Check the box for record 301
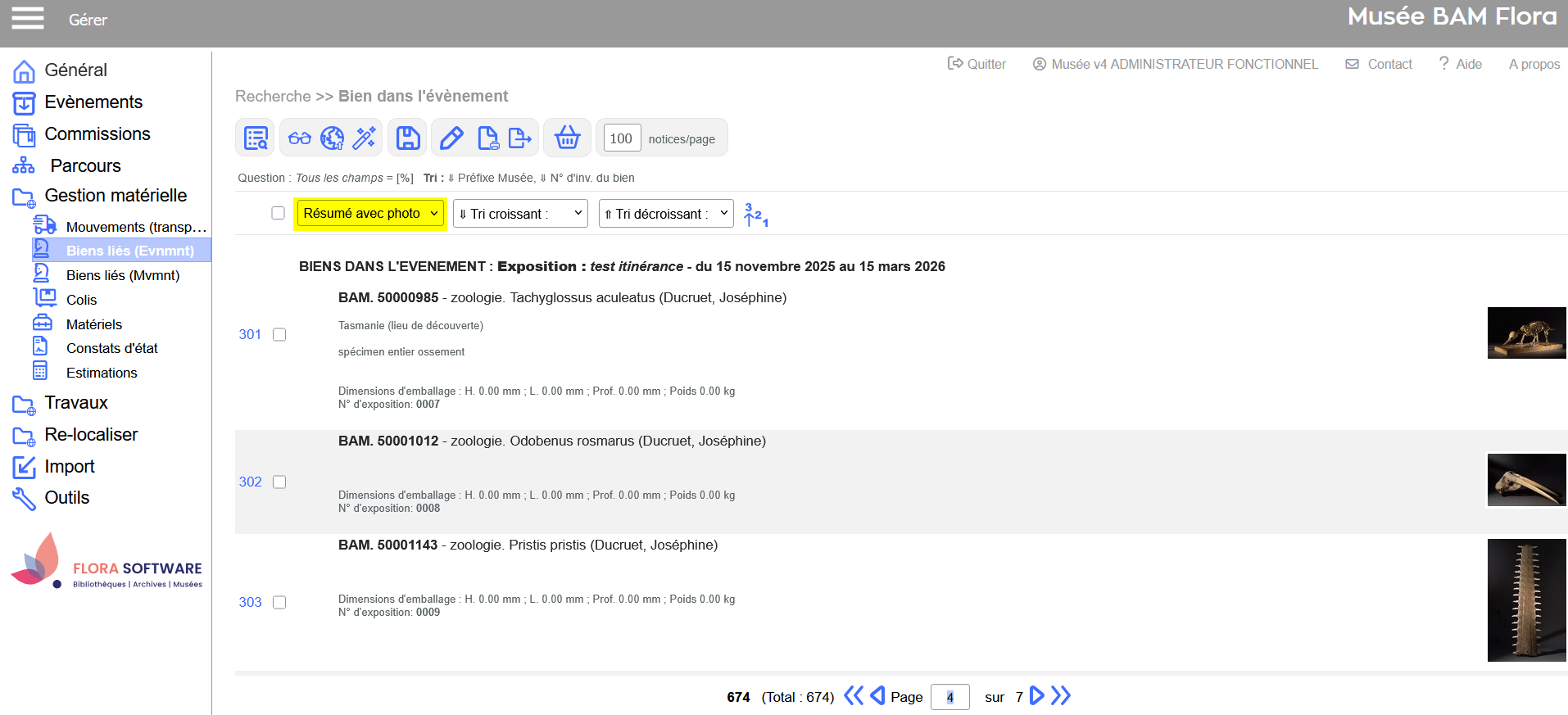 279,335
